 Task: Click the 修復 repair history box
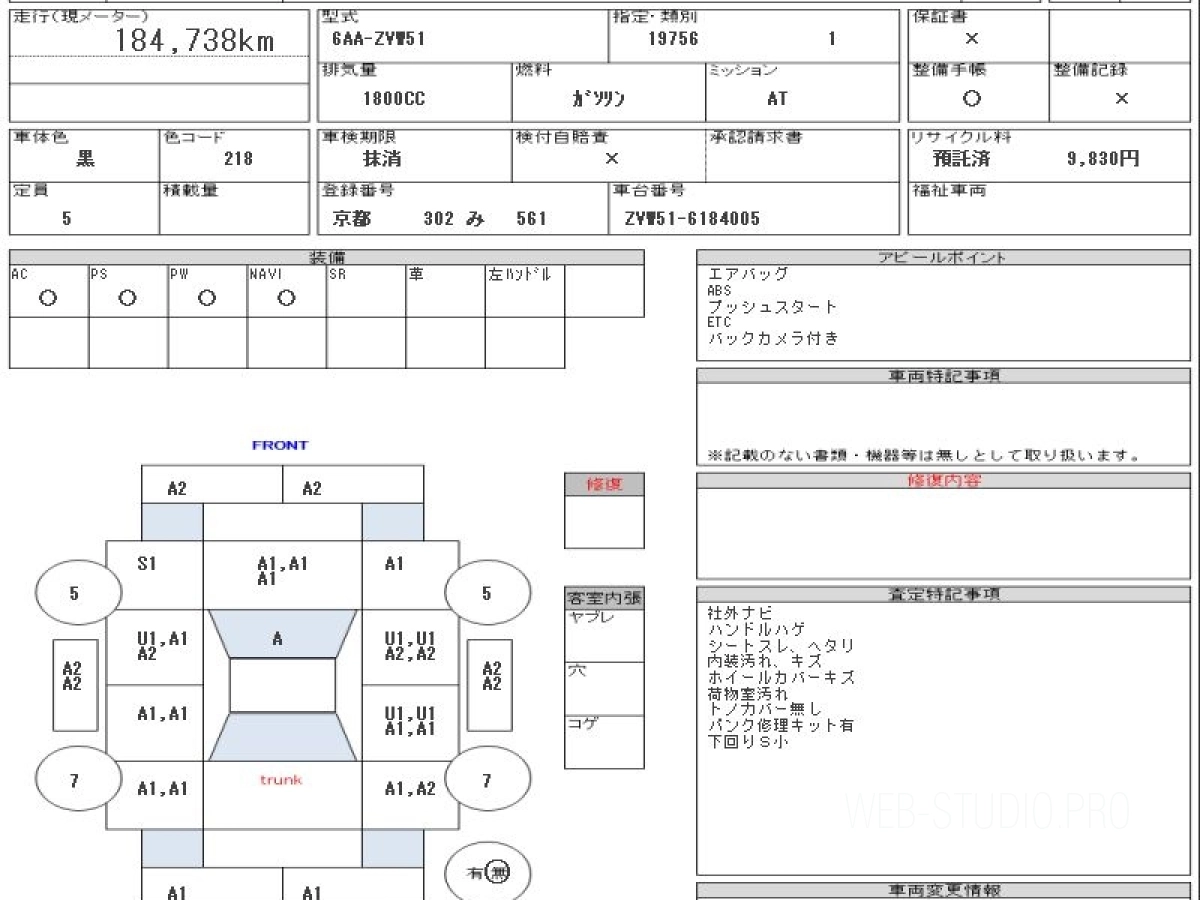[603, 522]
